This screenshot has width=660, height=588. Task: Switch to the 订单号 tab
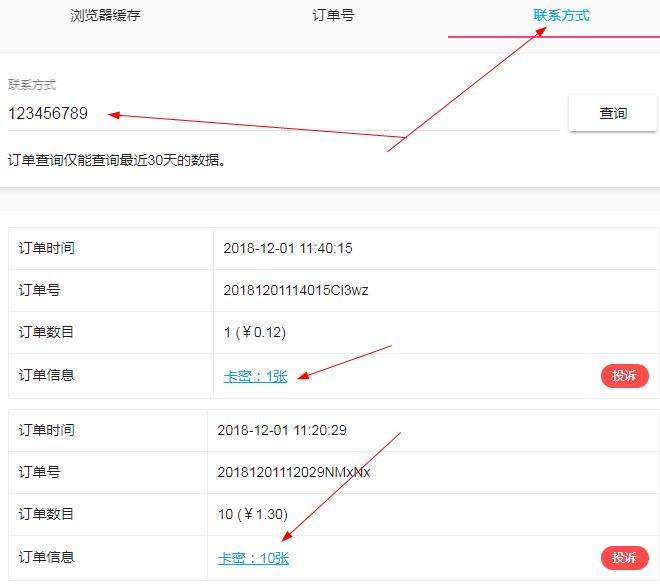coord(333,16)
